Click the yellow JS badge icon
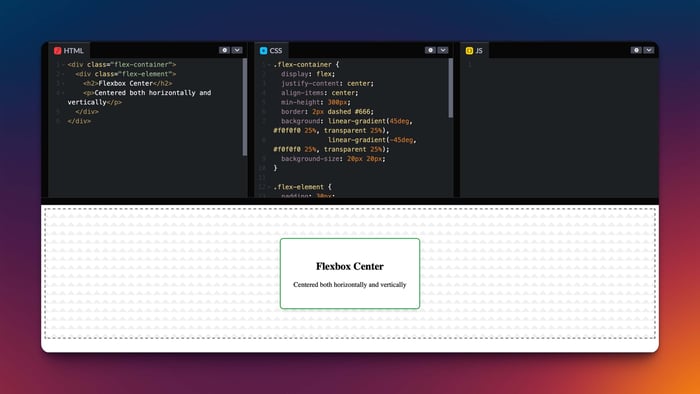The width and height of the screenshot is (700, 394). (469, 50)
